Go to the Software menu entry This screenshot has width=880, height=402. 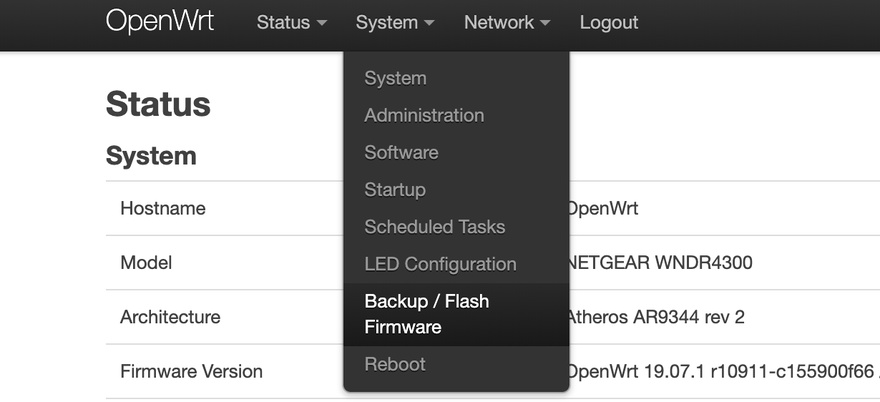click(x=401, y=152)
